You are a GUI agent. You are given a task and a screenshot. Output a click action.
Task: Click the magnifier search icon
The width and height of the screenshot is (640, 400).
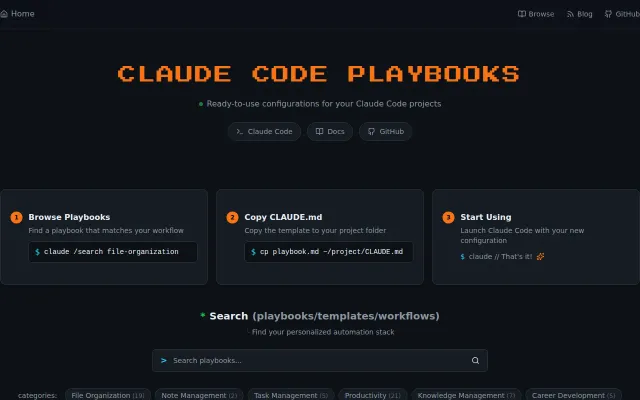(x=475, y=360)
